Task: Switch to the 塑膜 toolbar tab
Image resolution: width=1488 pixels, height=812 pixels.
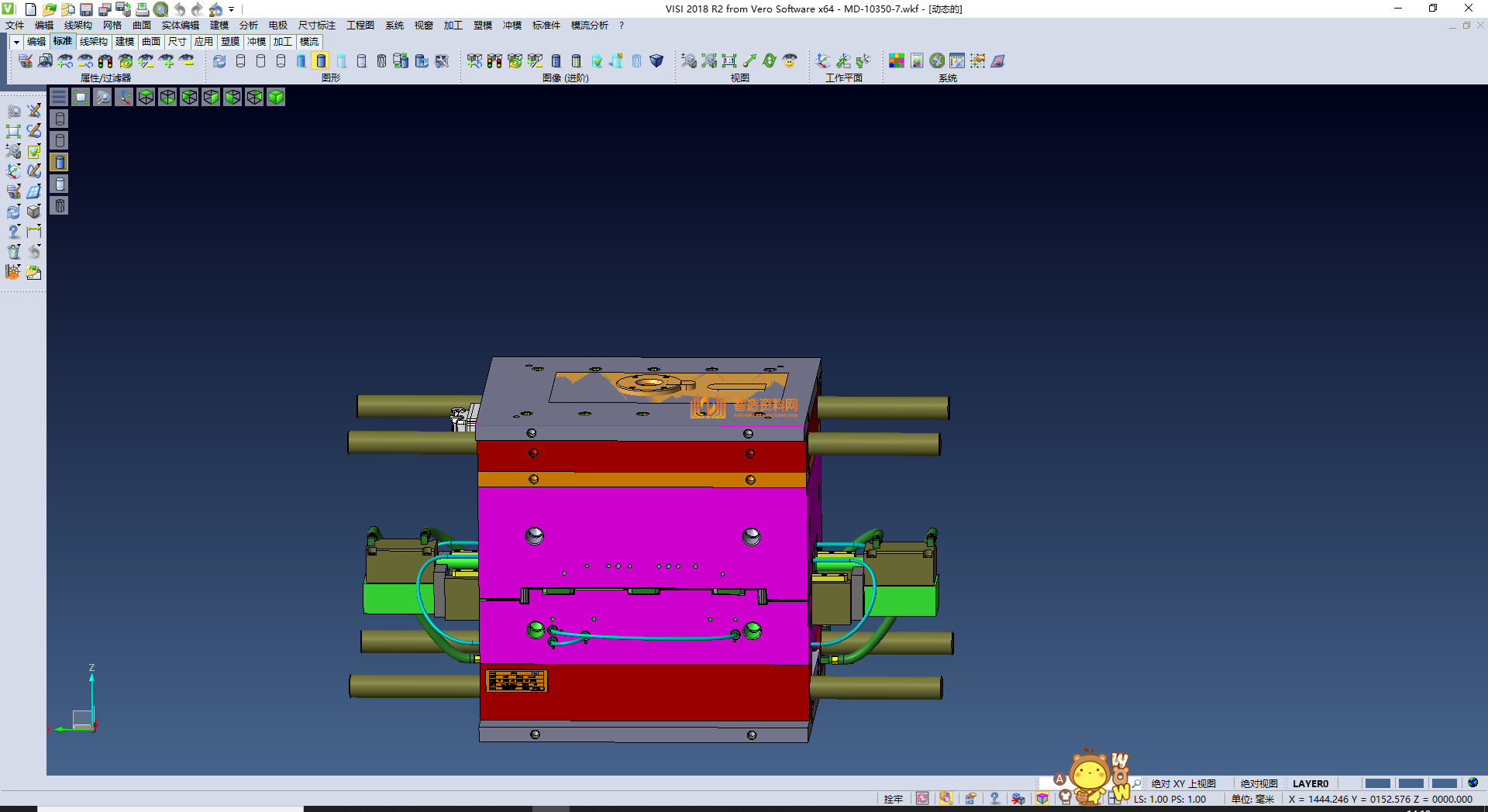Action: pos(230,42)
